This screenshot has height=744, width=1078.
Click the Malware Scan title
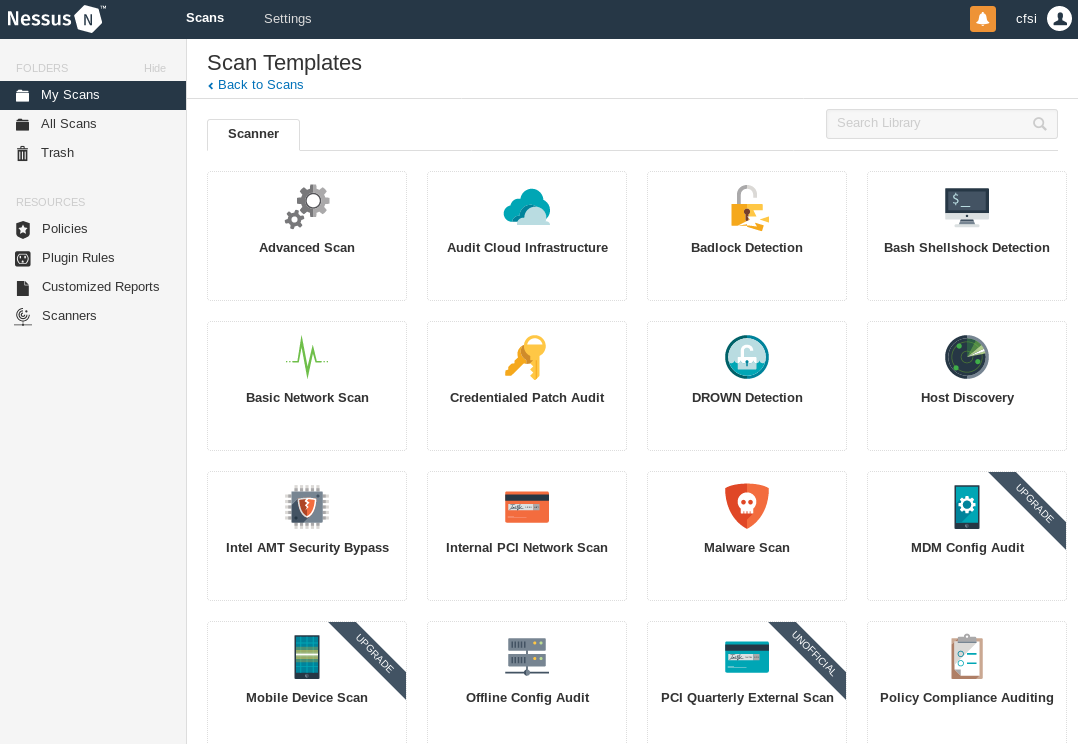pyautogui.click(x=747, y=547)
